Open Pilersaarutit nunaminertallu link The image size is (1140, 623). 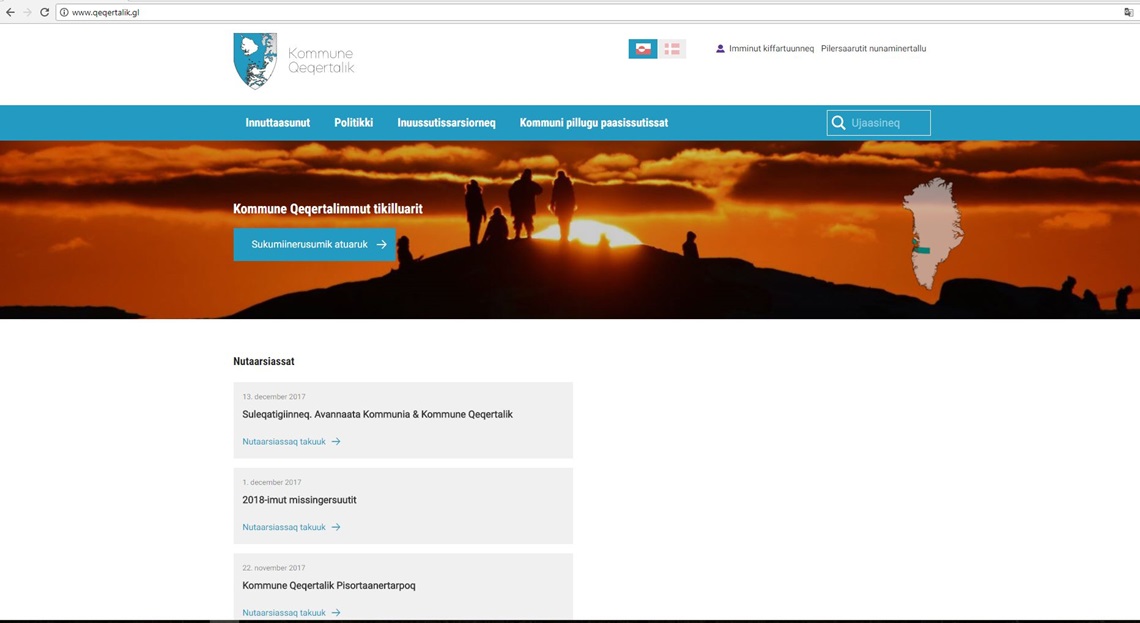pyautogui.click(x=873, y=49)
